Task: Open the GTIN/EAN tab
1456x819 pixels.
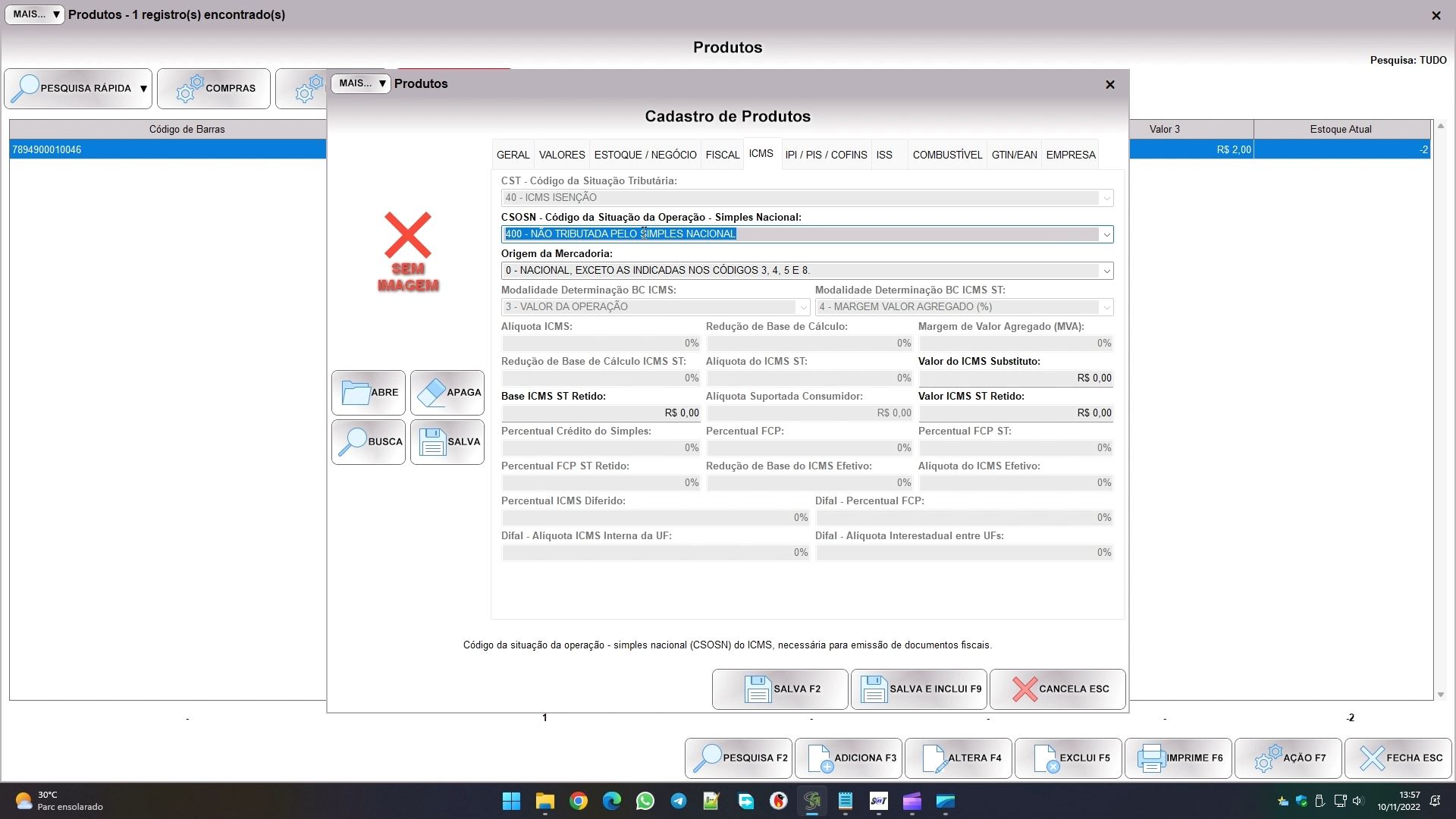Action: pos(1014,155)
